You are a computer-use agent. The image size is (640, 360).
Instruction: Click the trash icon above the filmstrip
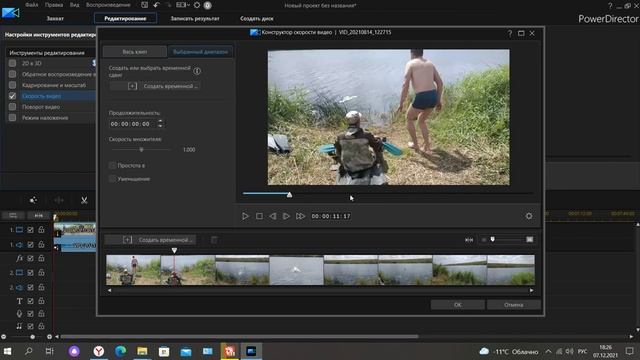(214, 240)
